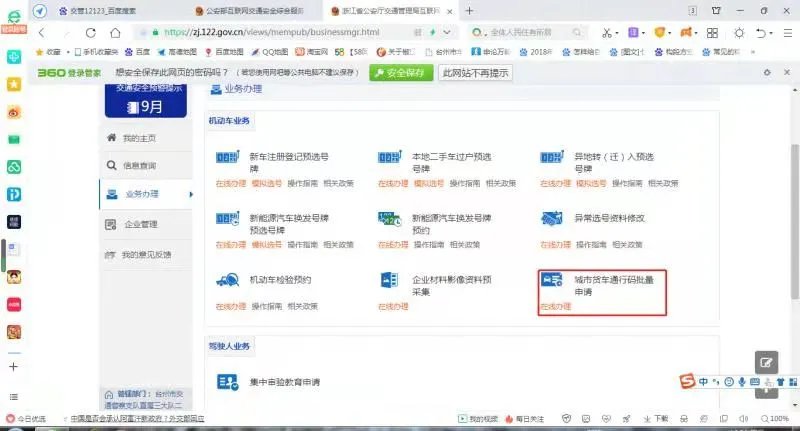Click the 异常选号资料修改 icon
This screenshot has height=431, width=800.
(x=552, y=218)
